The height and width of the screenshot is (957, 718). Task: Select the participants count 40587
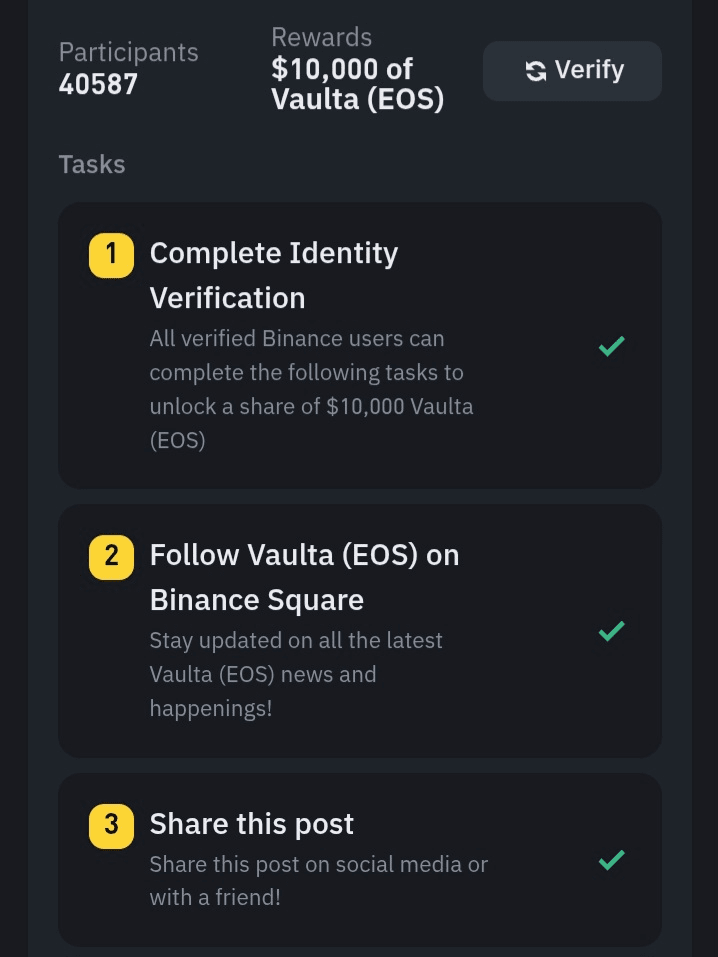[98, 85]
